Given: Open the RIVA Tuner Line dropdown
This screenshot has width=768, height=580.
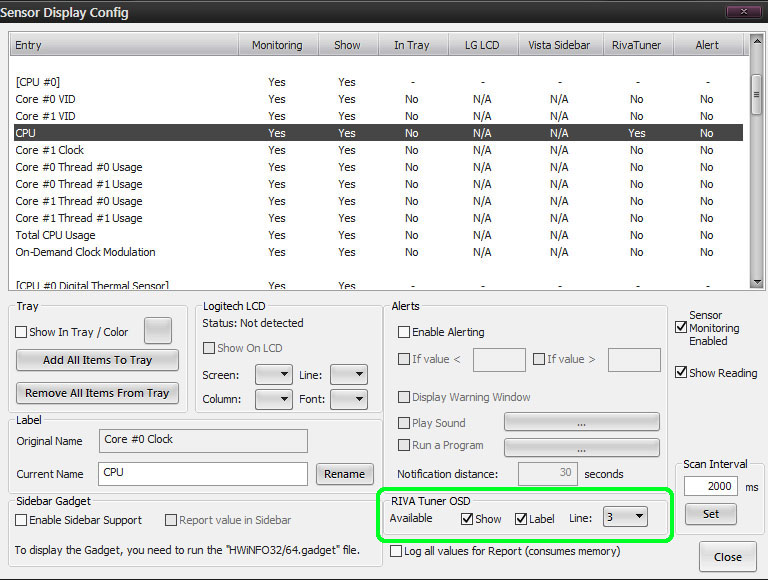Looking at the screenshot, I should (626, 517).
